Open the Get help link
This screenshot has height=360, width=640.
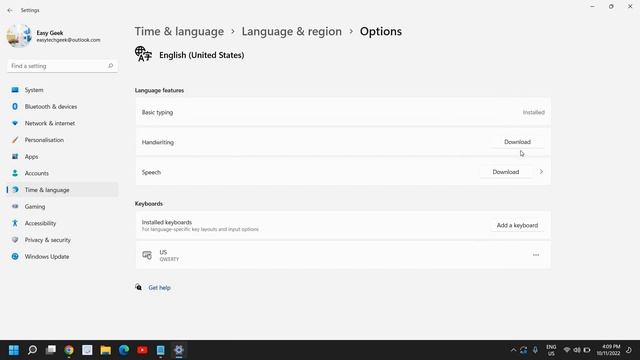159,288
